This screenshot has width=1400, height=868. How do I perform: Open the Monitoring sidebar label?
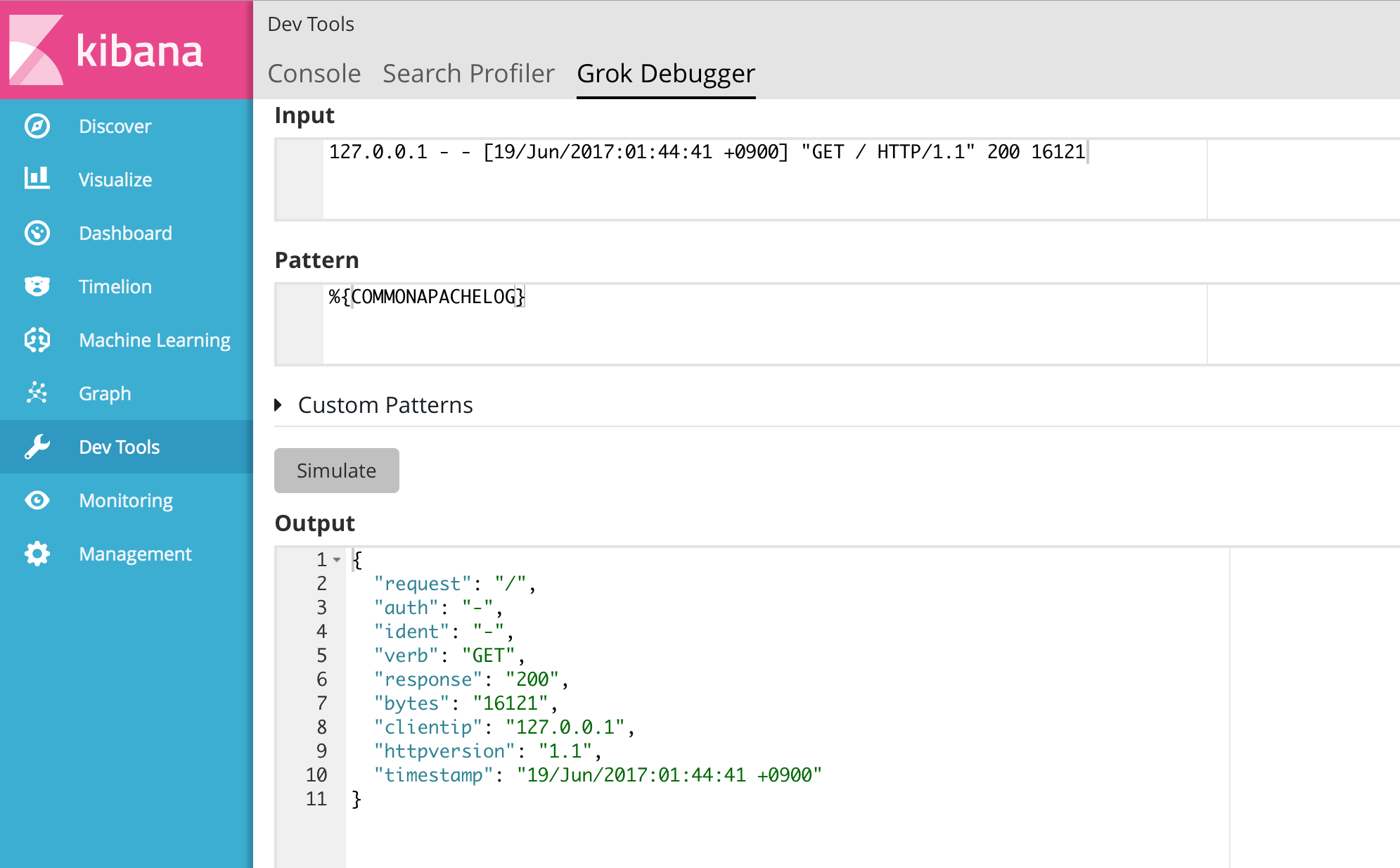126,501
